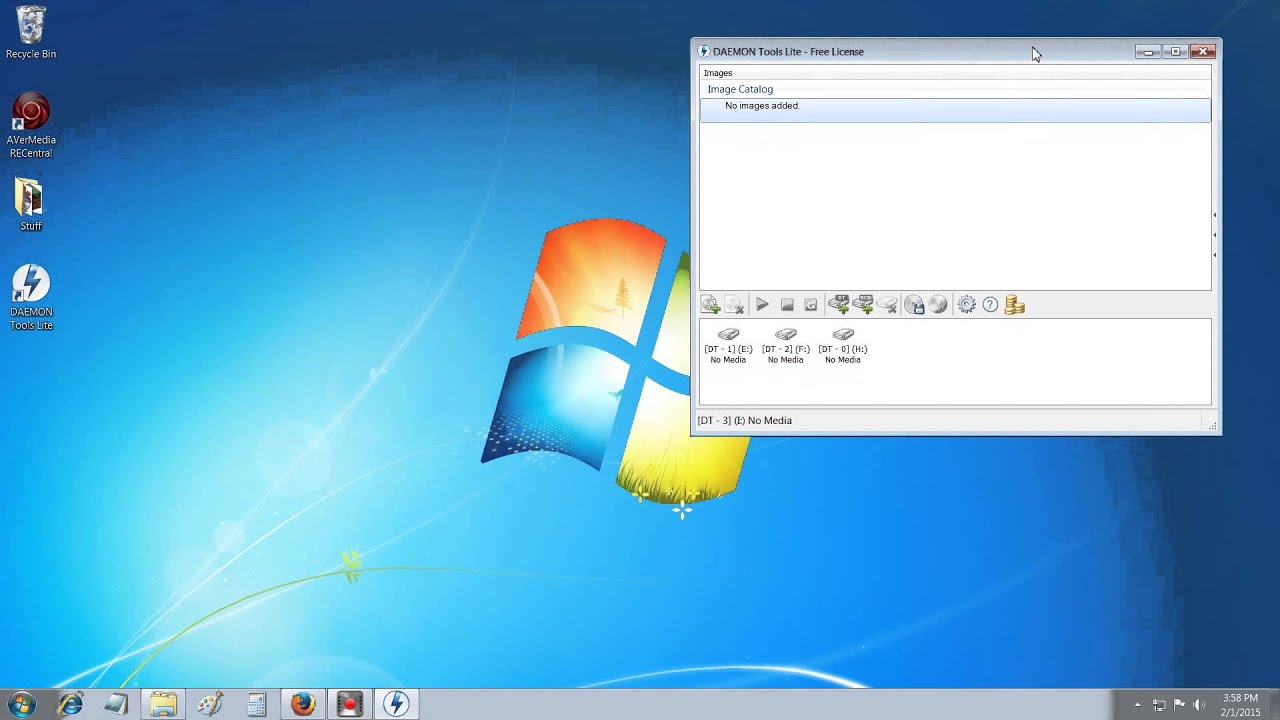Launch Internet Explorer from the taskbar
The height and width of the screenshot is (720, 1280).
pos(70,704)
